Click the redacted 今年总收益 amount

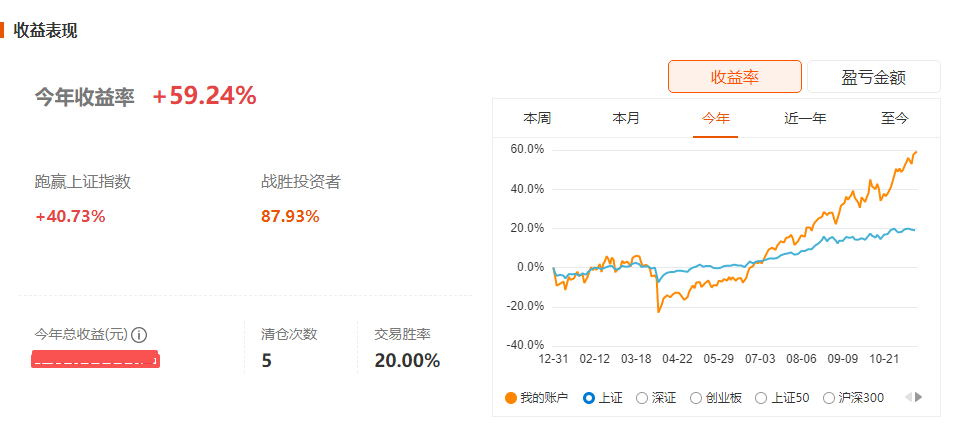click(x=96, y=359)
